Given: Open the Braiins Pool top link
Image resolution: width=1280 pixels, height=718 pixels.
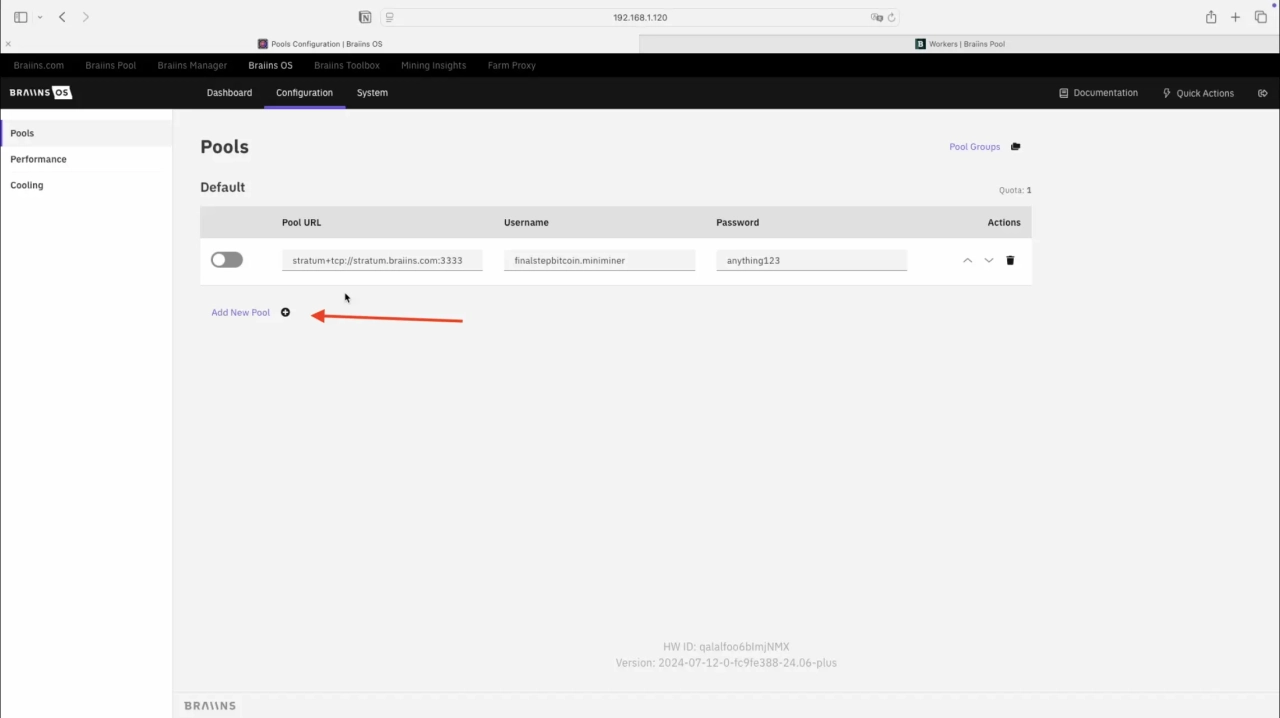Looking at the screenshot, I should [x=111, y=65].
